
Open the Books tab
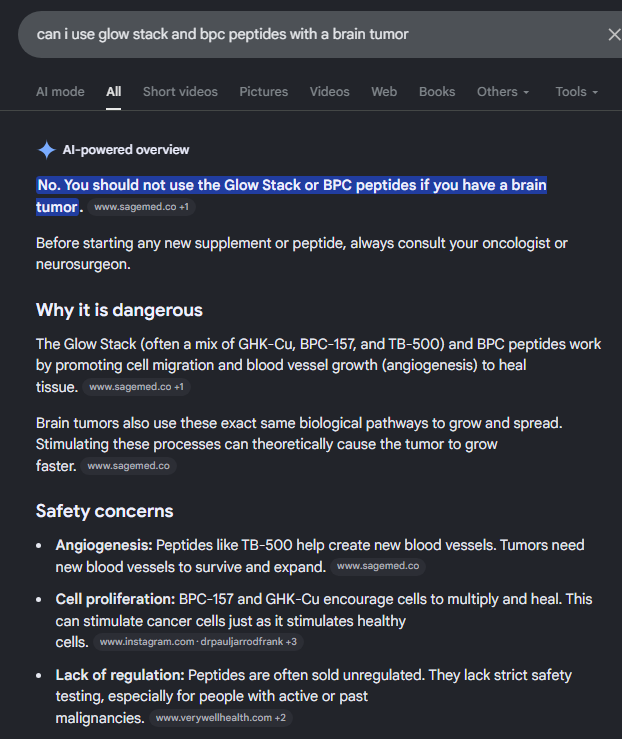(437, 91)
